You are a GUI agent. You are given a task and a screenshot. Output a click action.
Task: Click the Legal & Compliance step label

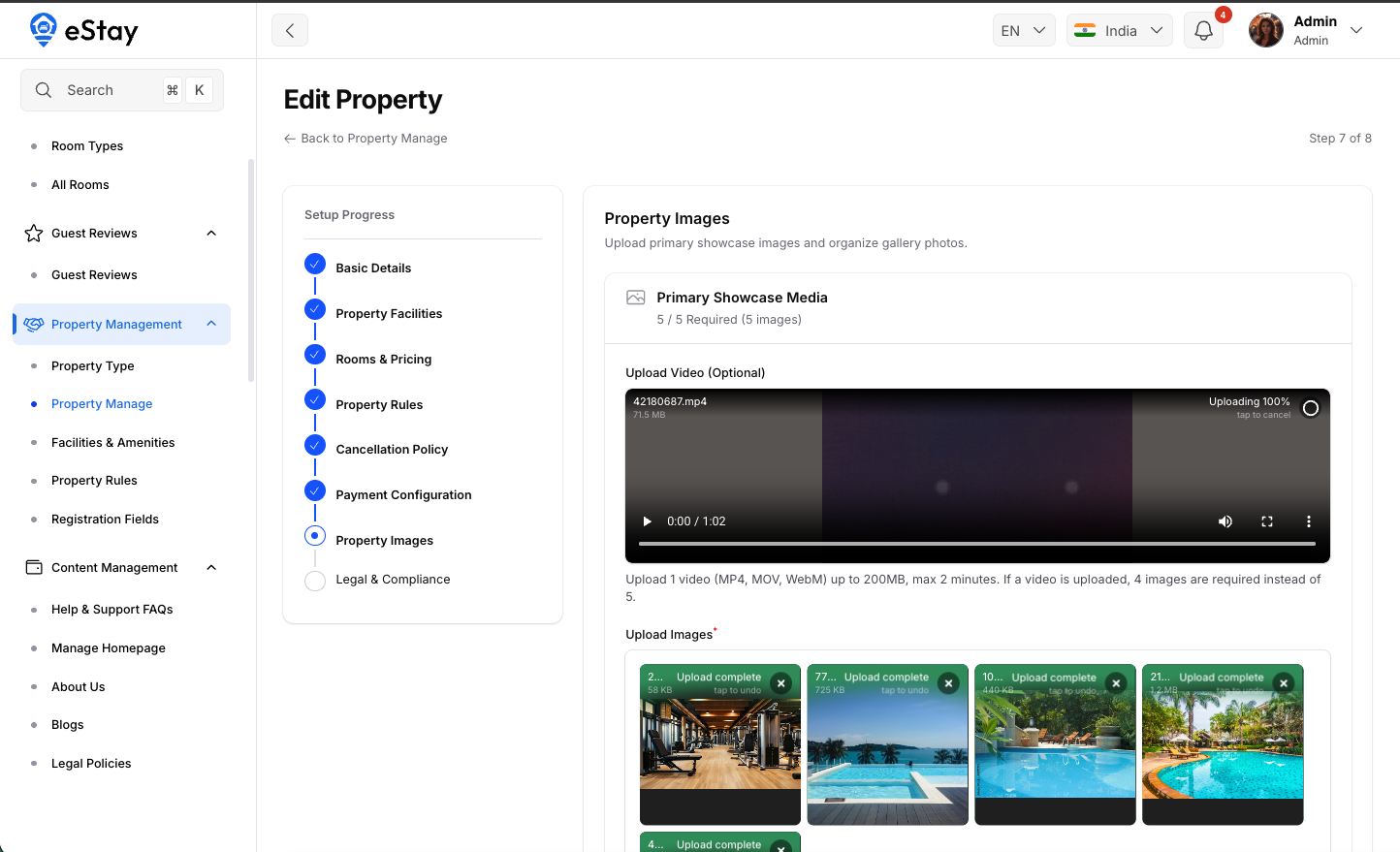point(393,580)
